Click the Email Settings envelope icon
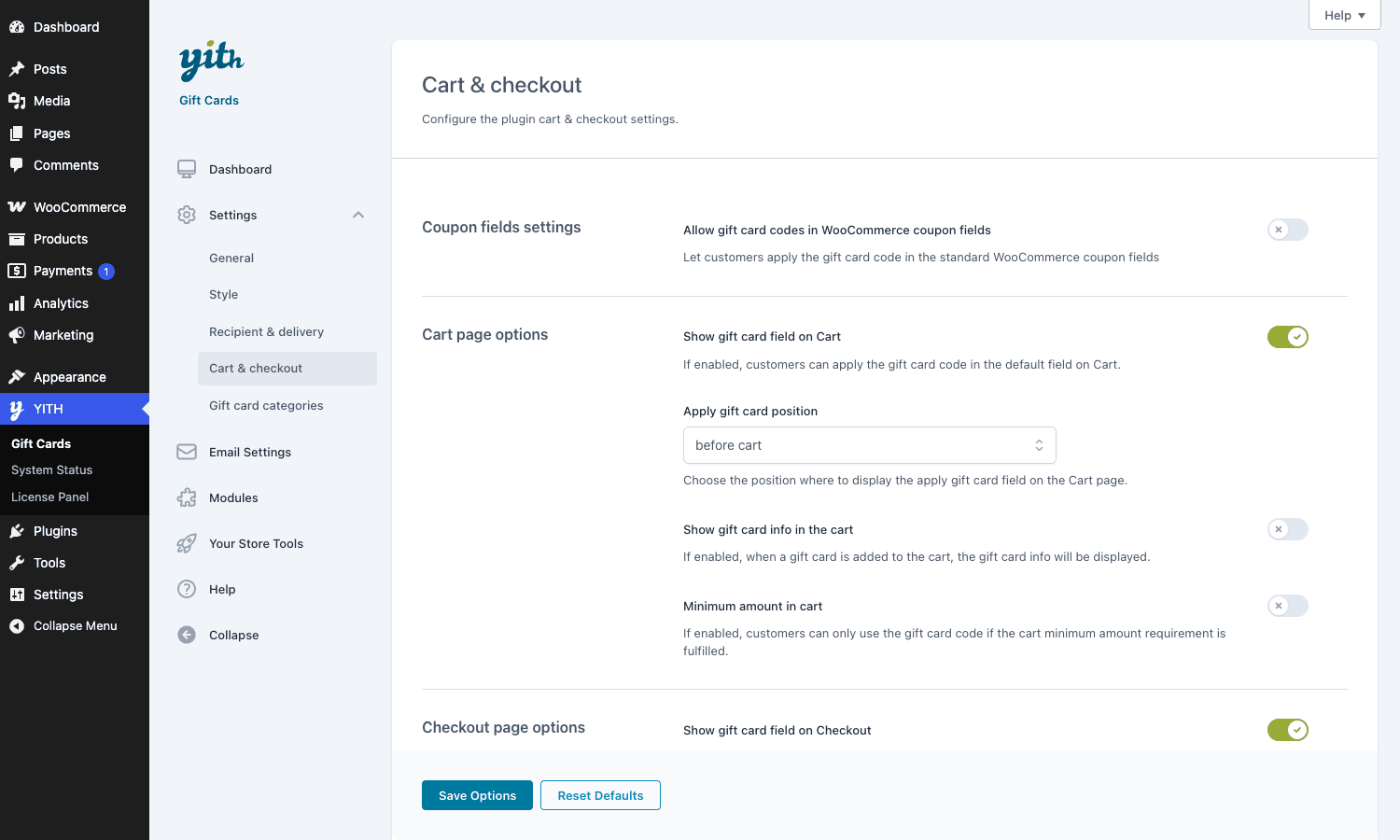1400x840 pixels. (187, 452)
